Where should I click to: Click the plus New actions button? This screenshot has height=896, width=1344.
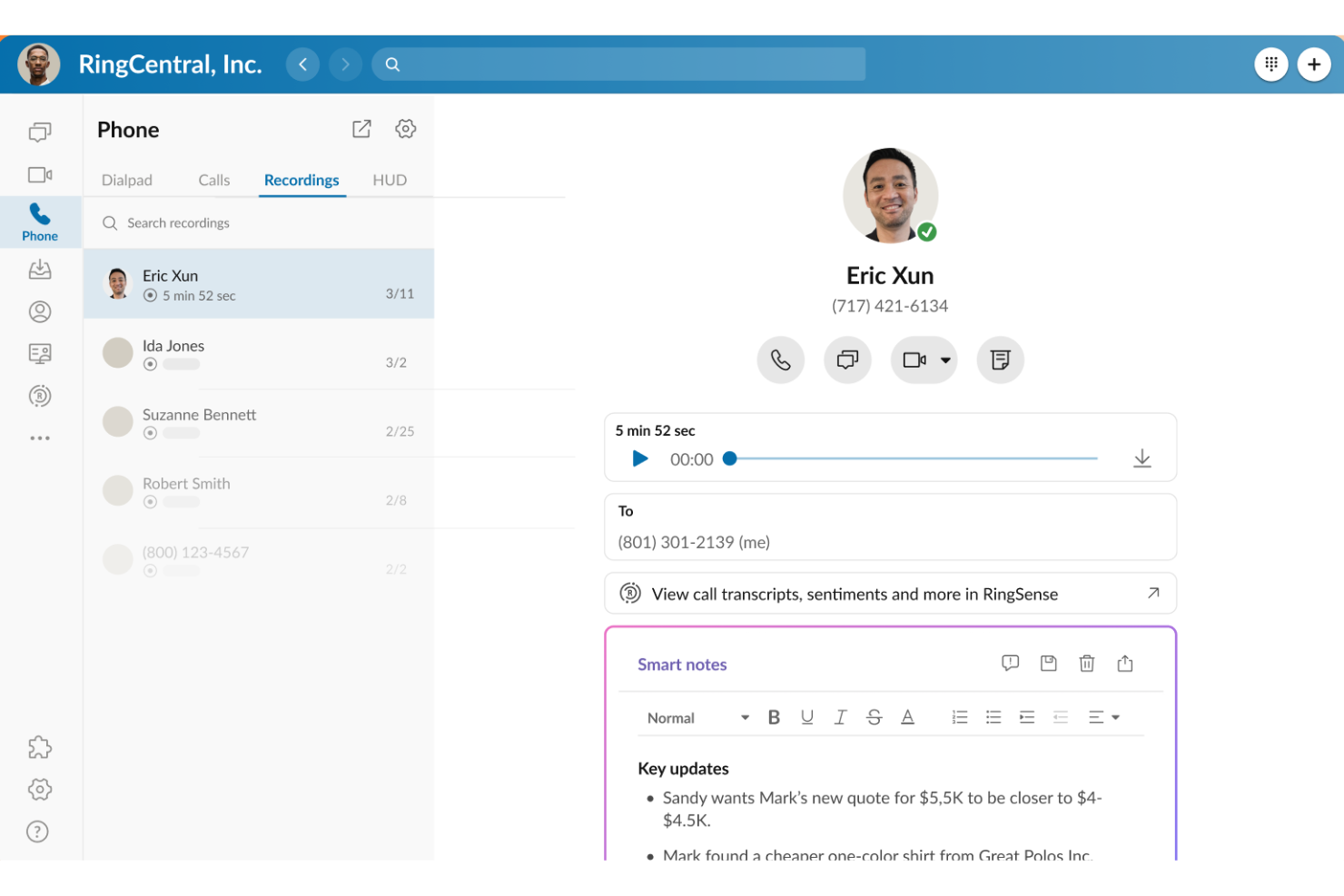coord(1314,64)
